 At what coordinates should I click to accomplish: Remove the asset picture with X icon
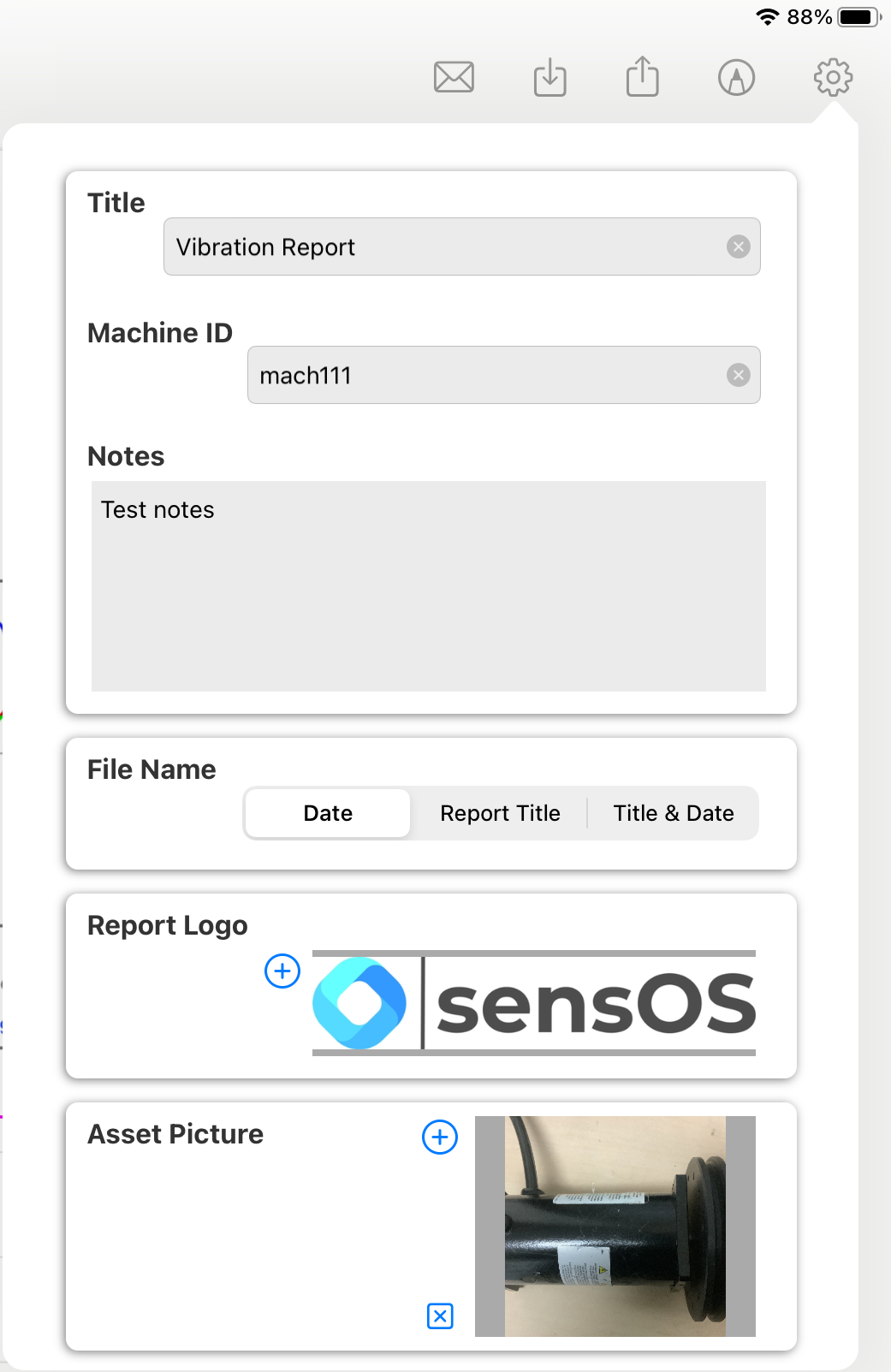coord(440,1316)
